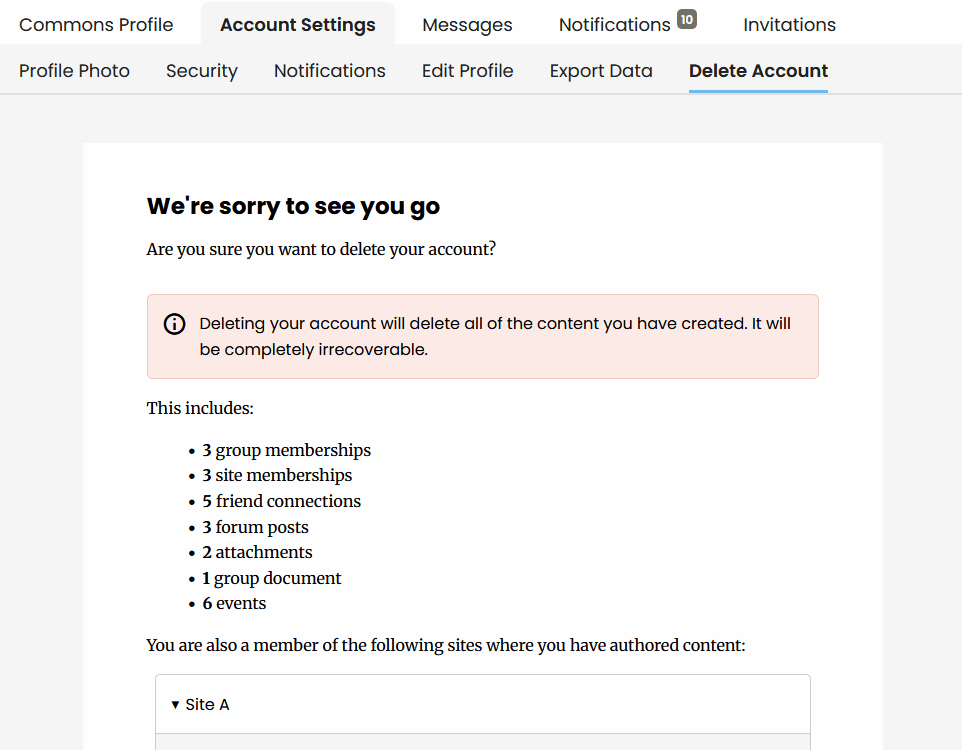Click the "3 group memberships" list item
Viewport: 962px width, 750px height.
coord(286,450)
